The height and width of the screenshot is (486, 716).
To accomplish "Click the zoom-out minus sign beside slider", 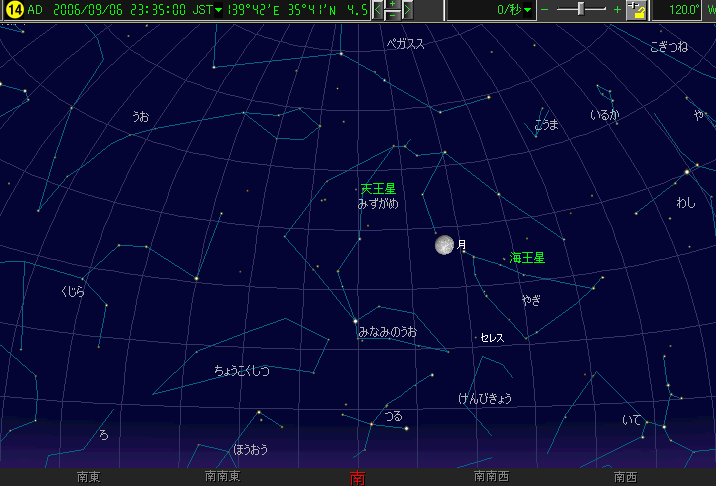I will tap(545, 10).
